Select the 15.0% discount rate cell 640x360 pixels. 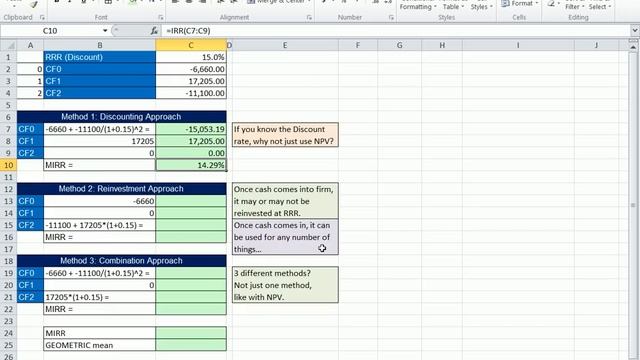pyautogui.click(x=191, y=57)
